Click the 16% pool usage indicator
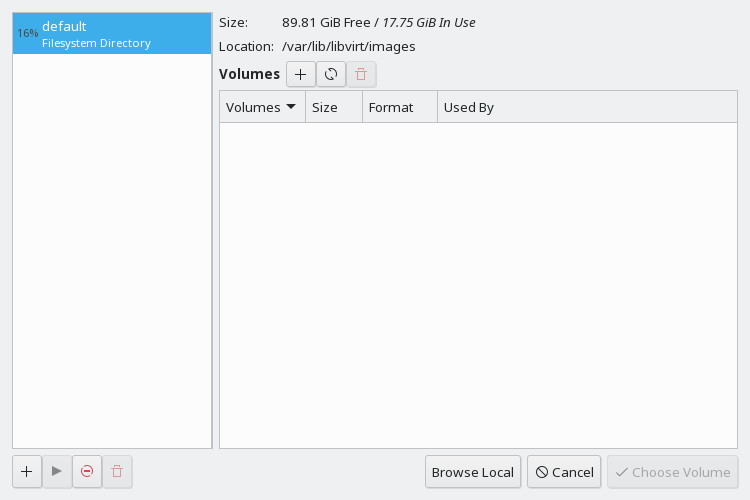 (x=27, y=34)
